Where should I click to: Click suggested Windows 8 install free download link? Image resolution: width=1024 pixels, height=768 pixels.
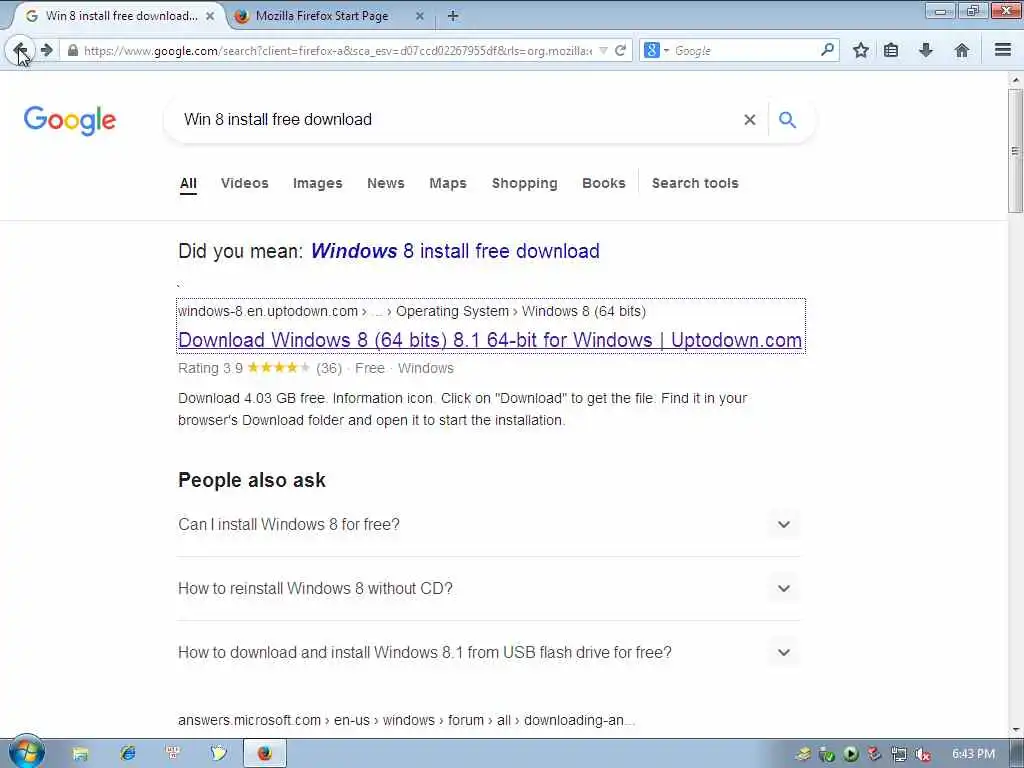tap(455, 251)
